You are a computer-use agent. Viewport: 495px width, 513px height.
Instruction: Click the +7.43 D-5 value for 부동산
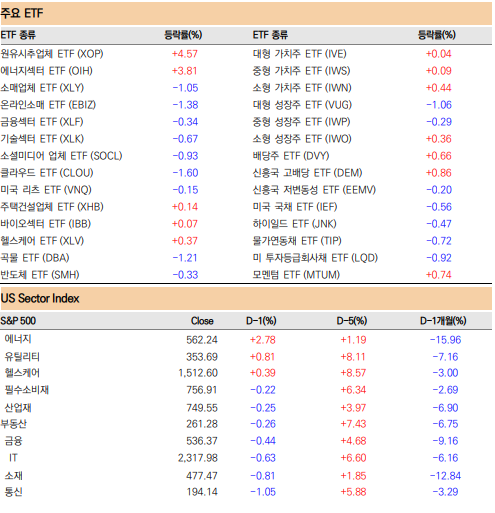[353, 424]
